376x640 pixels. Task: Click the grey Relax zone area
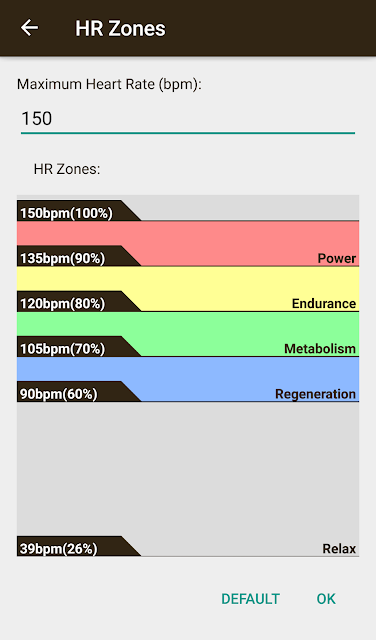click(x=188, y=479)
